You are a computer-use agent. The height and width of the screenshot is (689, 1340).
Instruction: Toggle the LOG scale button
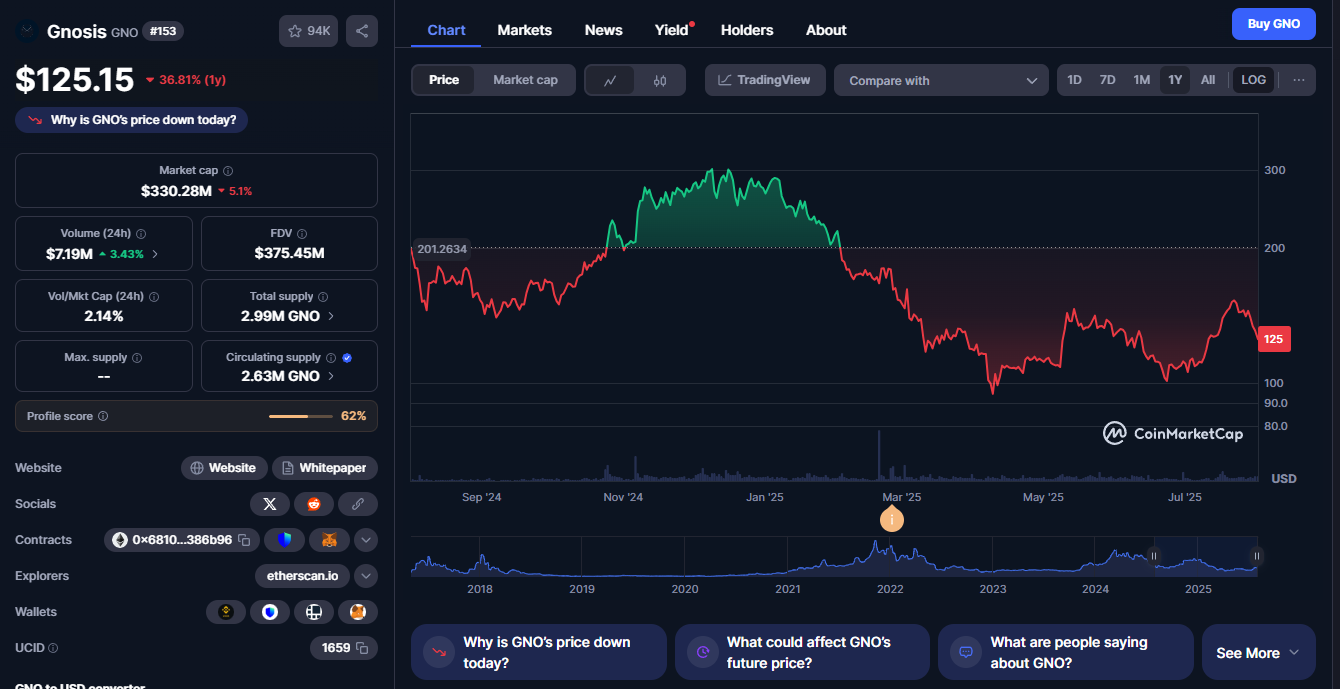[1253, 80]
